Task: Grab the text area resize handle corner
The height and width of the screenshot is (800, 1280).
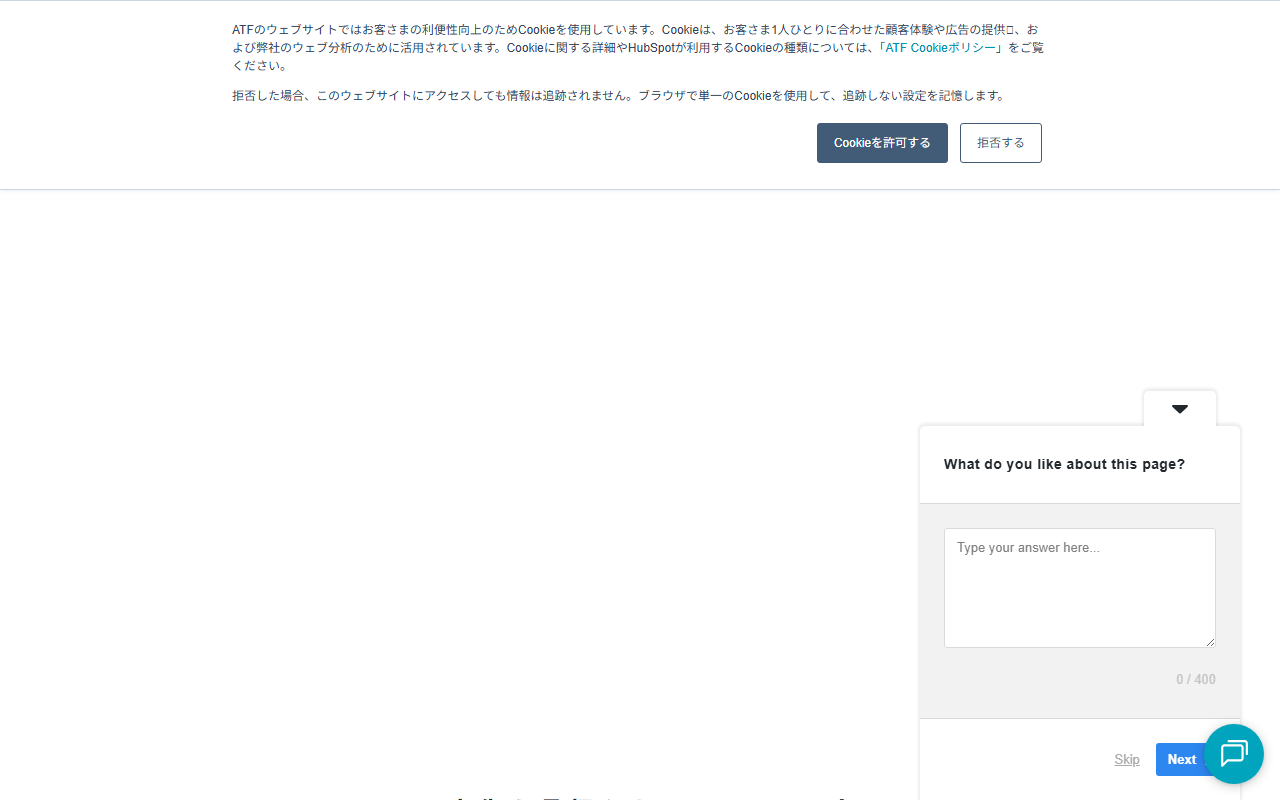Action: pyautogui.click(x=1210, y=642)
